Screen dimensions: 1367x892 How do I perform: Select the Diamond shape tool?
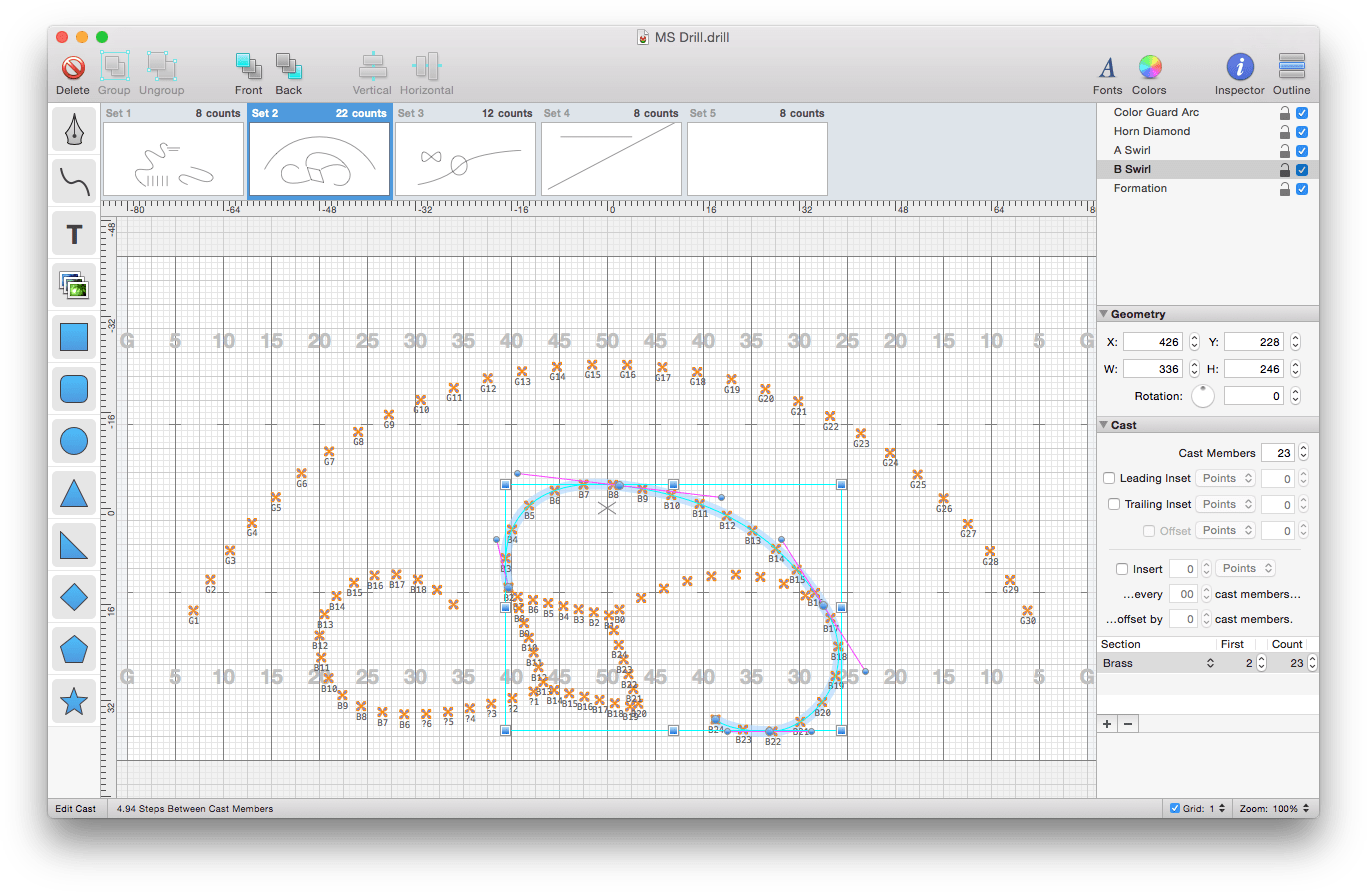pyautogui.click(x=73, y=597)
